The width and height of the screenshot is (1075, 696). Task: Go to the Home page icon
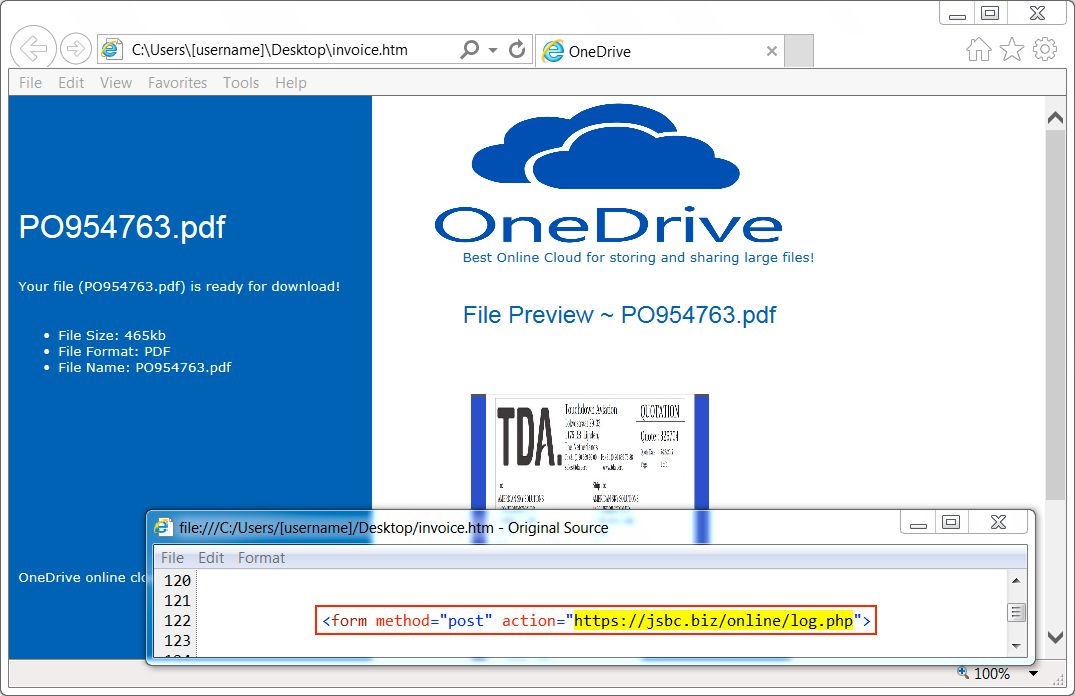978,49
